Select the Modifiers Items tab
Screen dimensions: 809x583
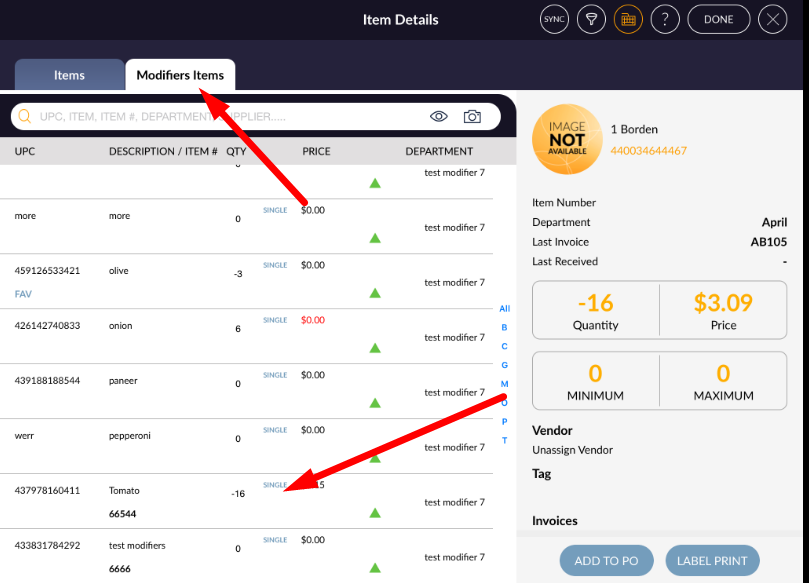[x=180, y=75]
